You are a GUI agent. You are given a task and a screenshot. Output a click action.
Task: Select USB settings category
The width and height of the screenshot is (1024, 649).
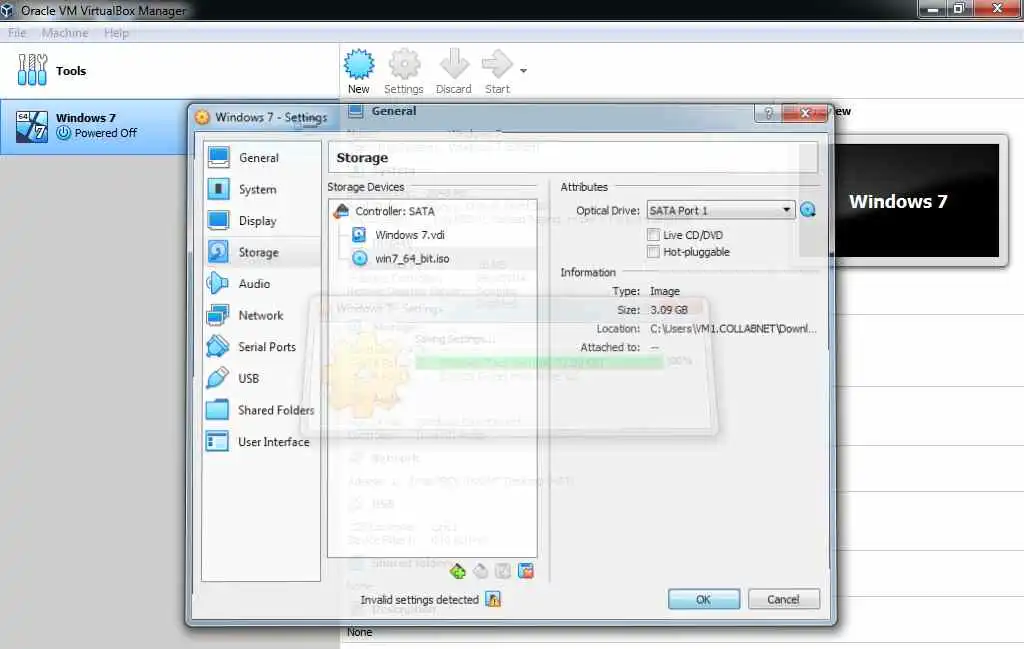click(x=261, y=378)
